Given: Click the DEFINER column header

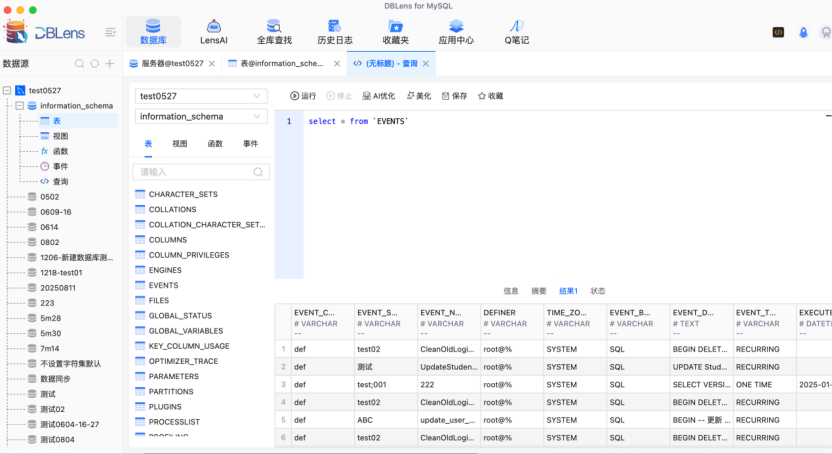Looking at the screenshot, I should (x=512, y=322).
